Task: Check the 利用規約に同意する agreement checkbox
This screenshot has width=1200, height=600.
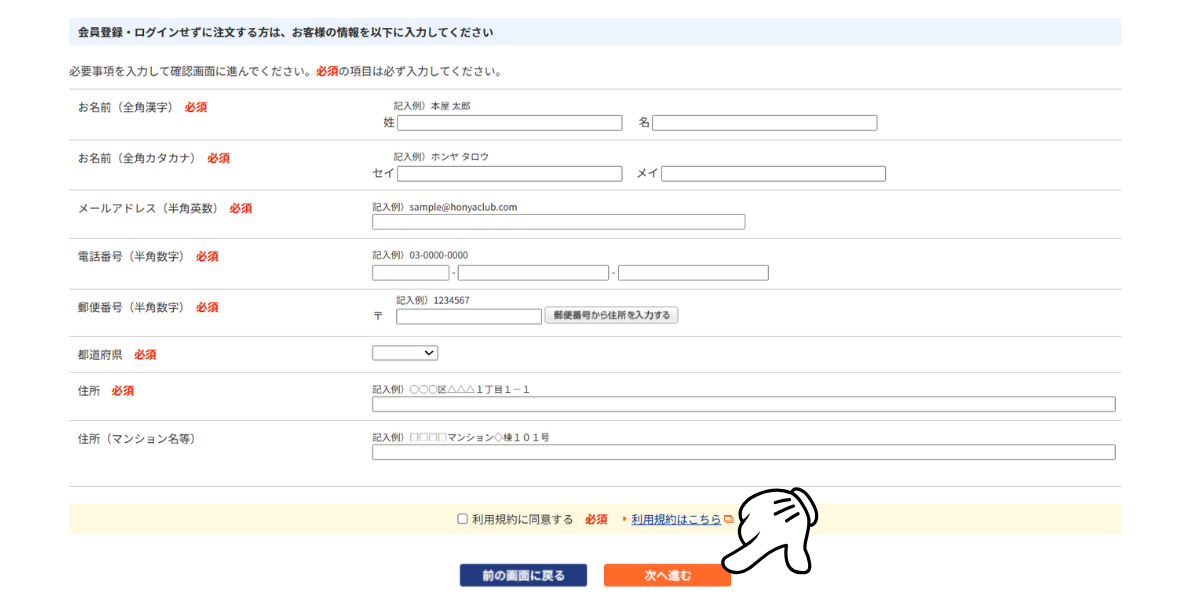Action: coord(462,518)
